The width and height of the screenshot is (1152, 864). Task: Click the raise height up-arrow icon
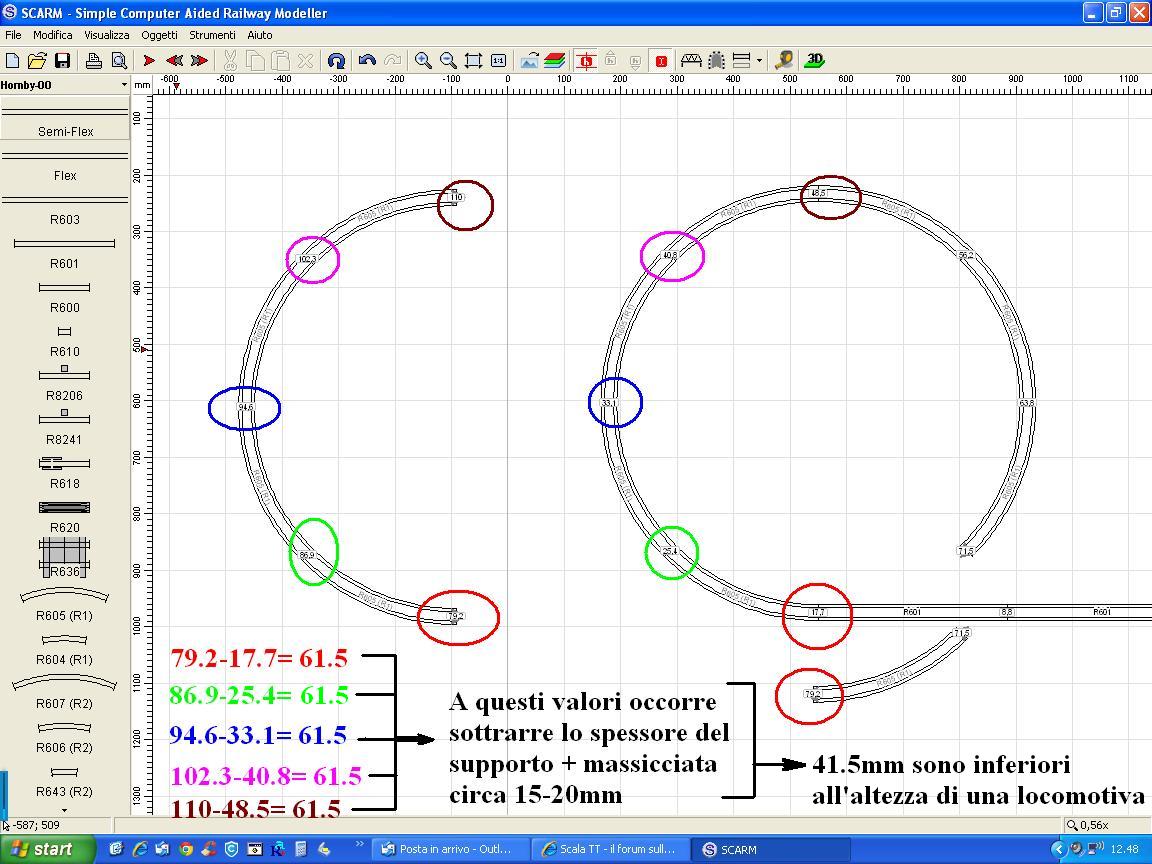(x=611, y=60)
